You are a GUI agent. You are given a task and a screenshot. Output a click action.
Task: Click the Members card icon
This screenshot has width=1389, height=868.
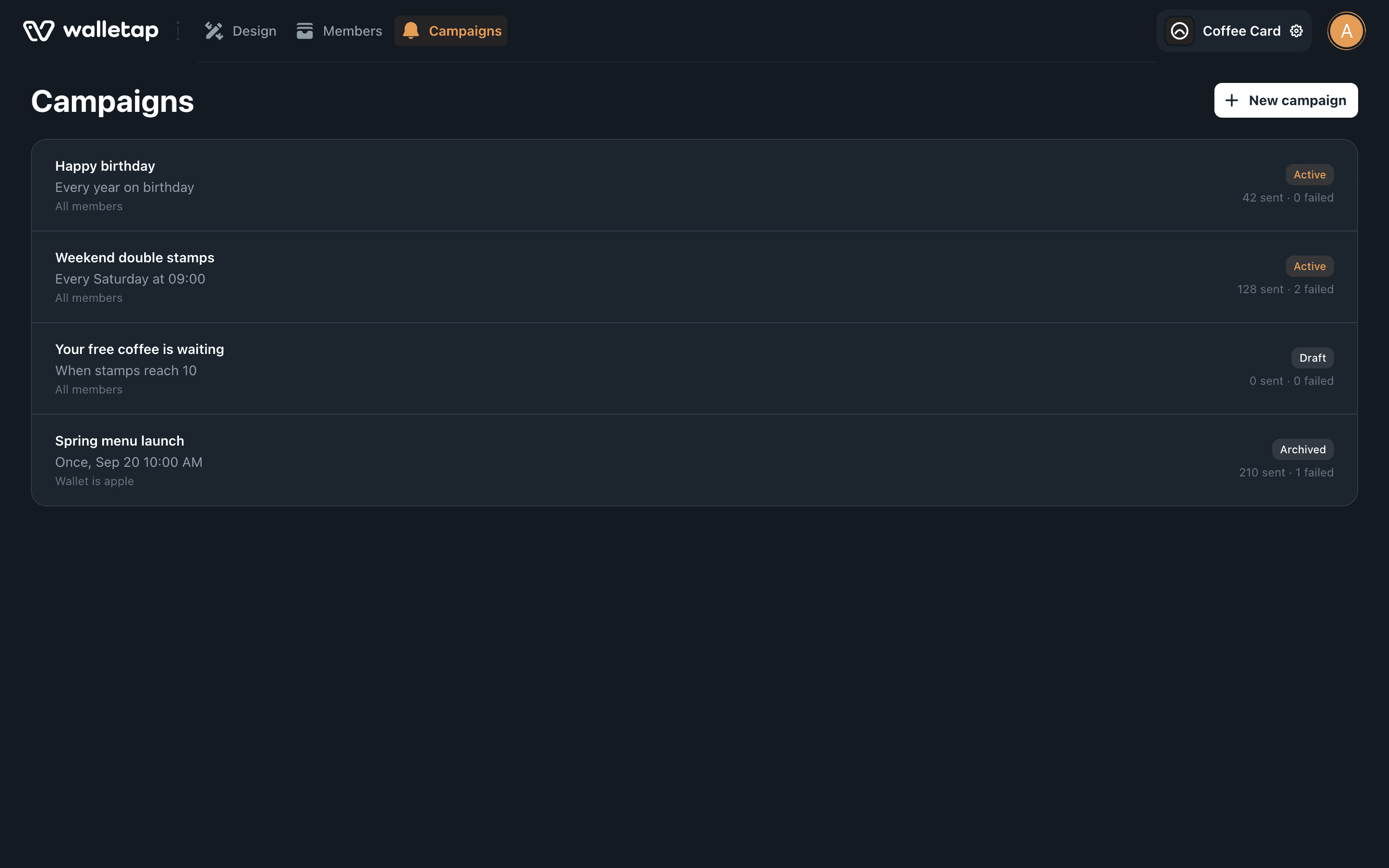click(x=305, y=31)
